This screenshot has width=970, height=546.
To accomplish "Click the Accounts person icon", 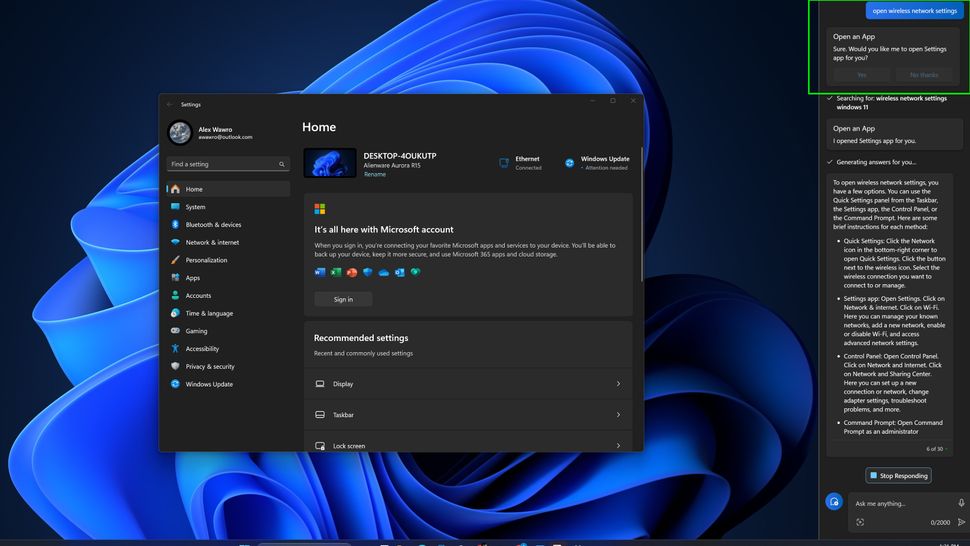I will [175, 296].
